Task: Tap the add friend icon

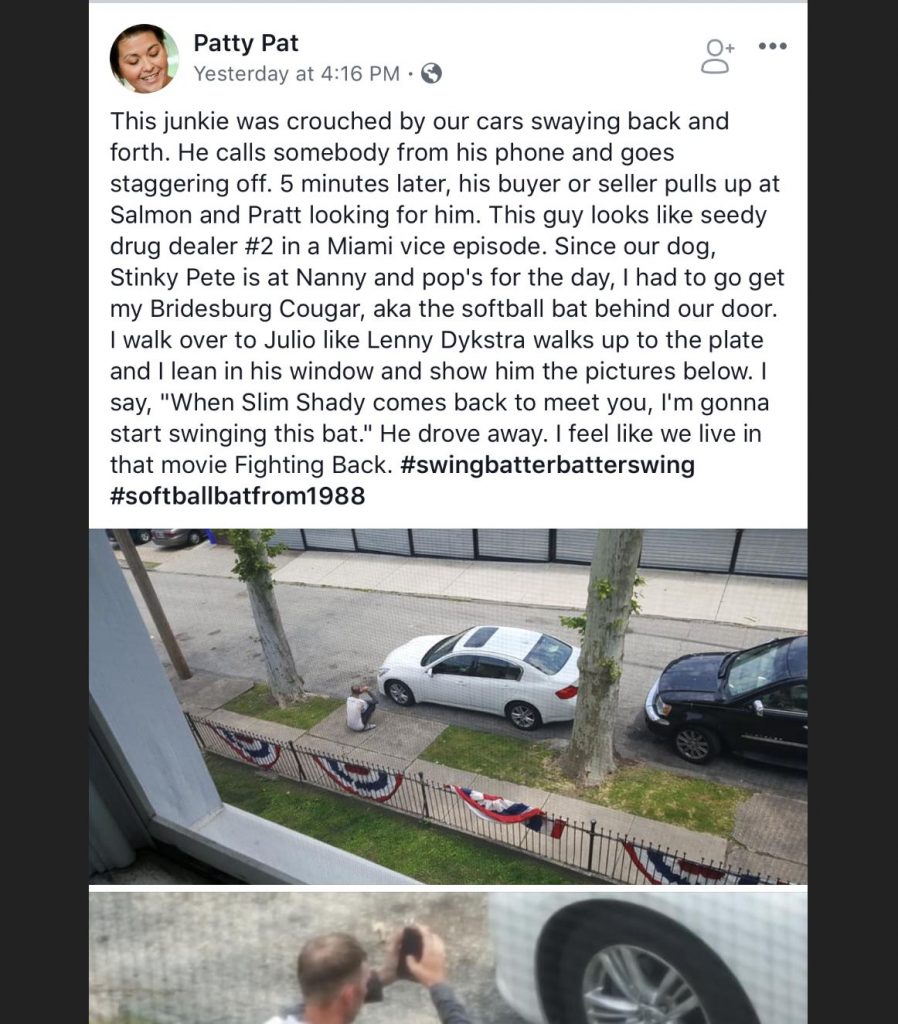Action: [717, 56]
